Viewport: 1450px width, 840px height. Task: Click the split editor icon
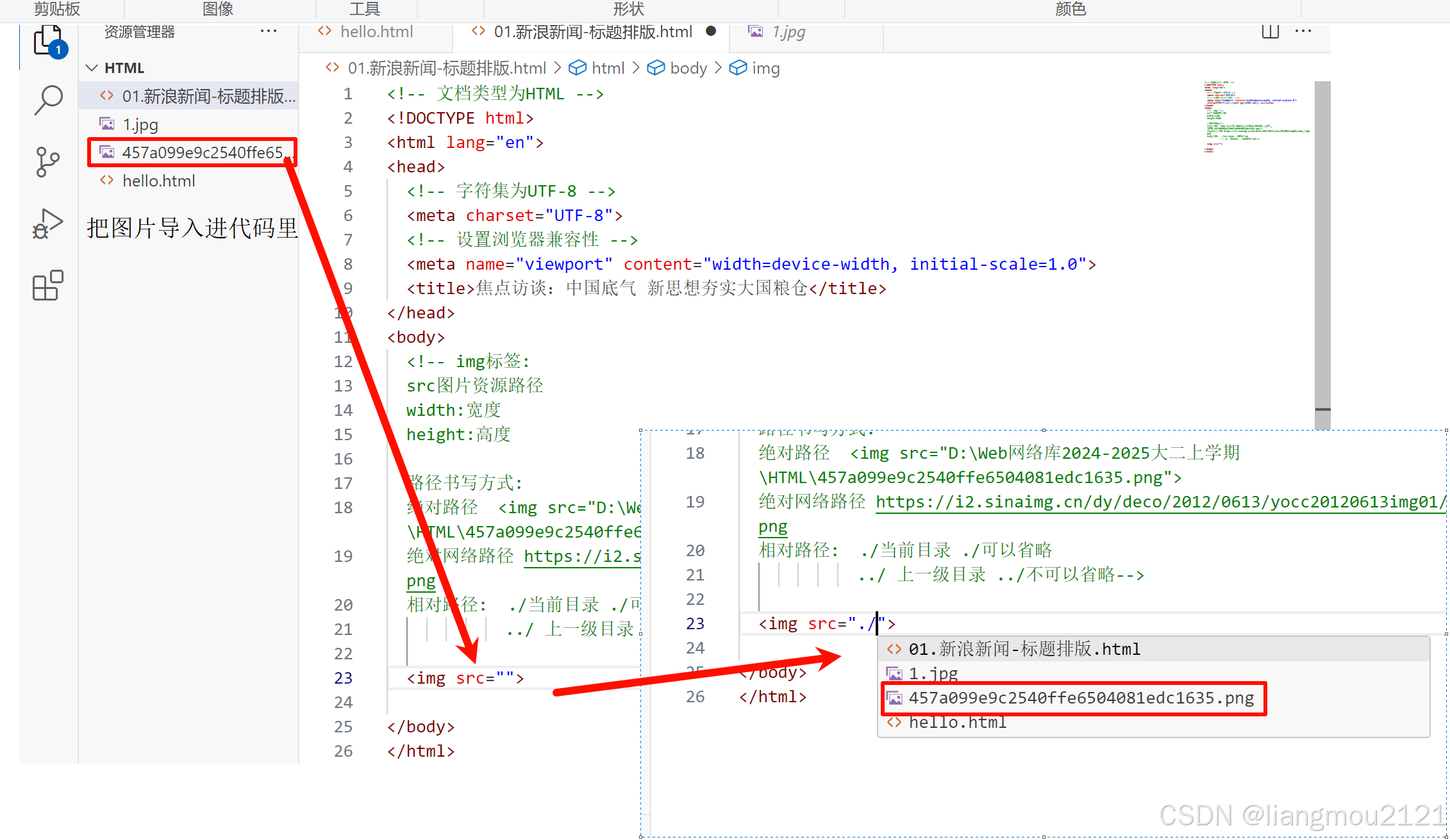click(1270, 31)
